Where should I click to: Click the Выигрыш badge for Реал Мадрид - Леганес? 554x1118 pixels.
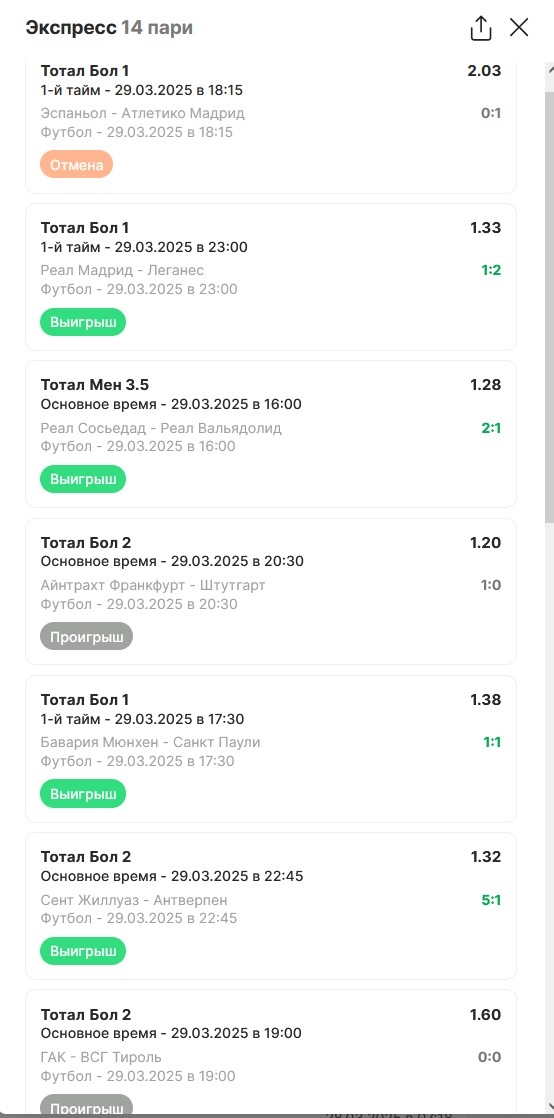coord(83,322)
